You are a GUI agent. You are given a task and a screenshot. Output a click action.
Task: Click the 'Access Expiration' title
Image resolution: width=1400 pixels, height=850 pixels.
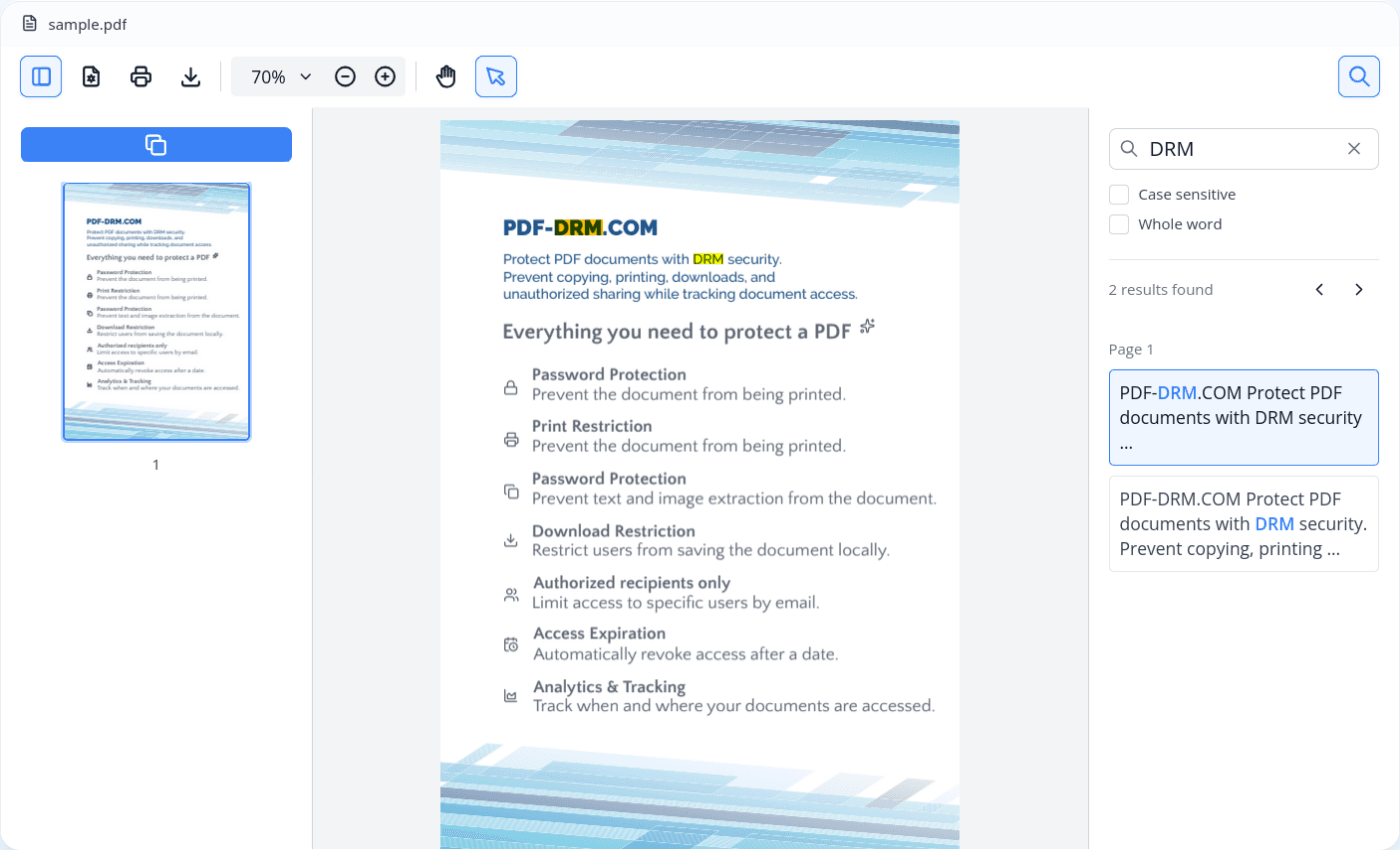(x=599, y=633)
